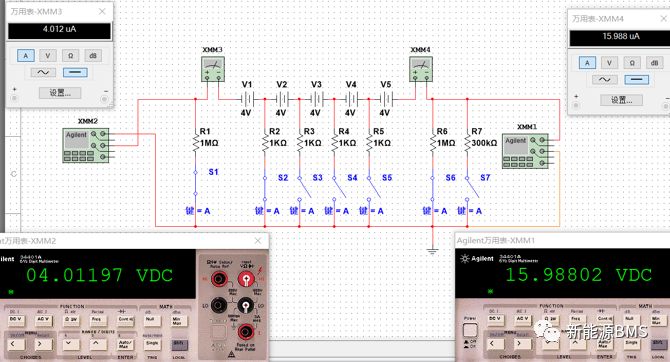Screen dimensions: 670x362
Task: Click DC V button on Agilent XMM2 panel
Action: point(15,320)
